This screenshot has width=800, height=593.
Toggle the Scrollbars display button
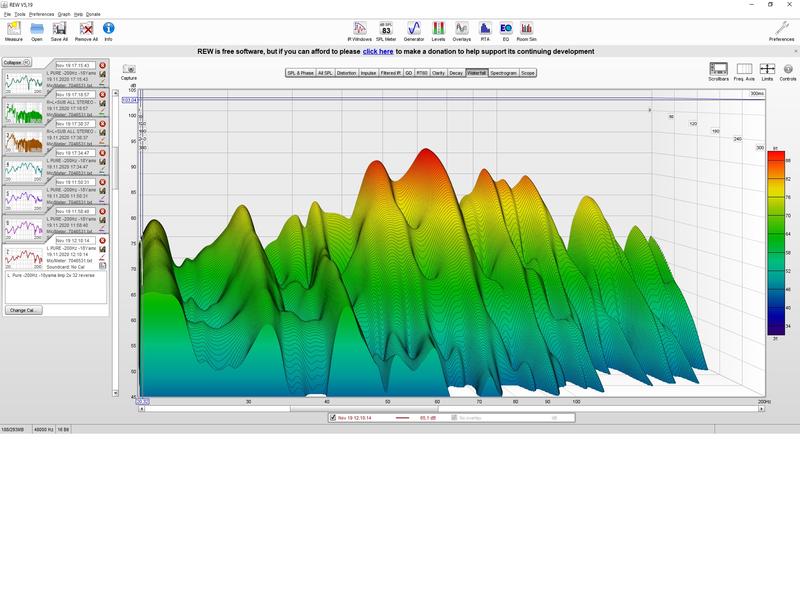point(718,70)
